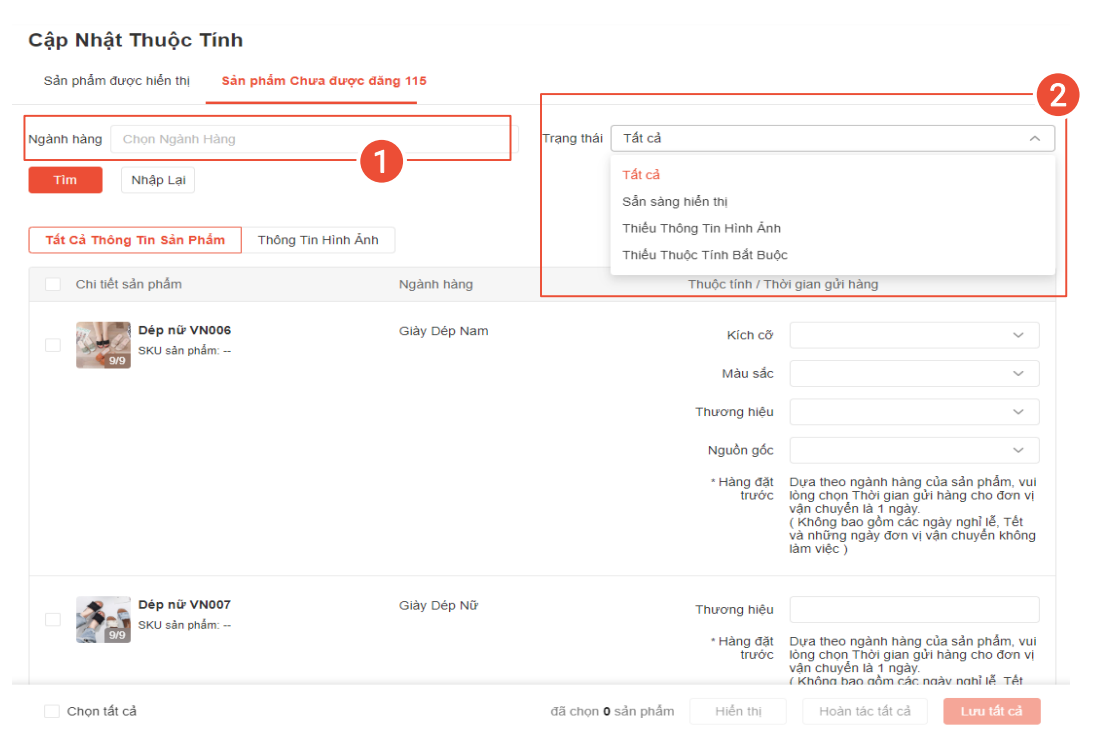The image size is (1118, 748).
Task: Open the Thương hiệu dropdown for VN006
Action: click(x=913, y=412)
